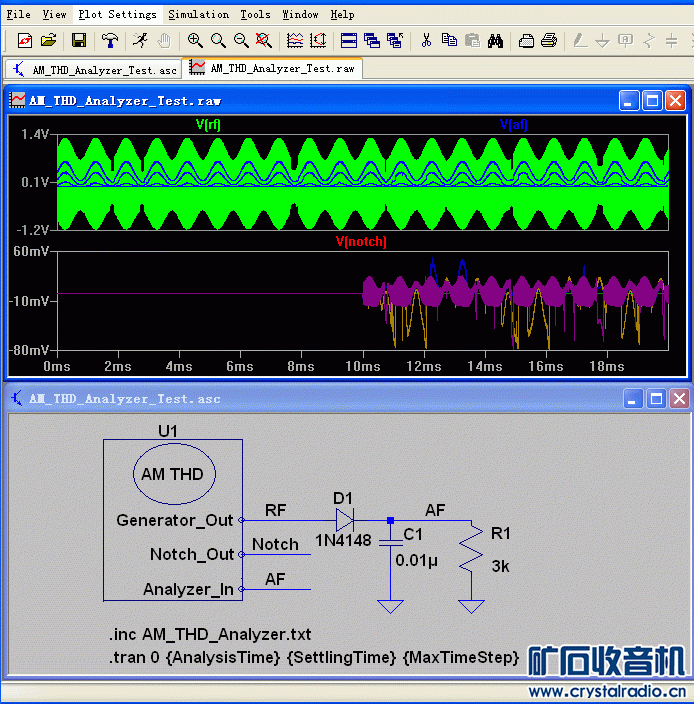
Task: Click the Paste clipboard icon
Action: point(472,41)
